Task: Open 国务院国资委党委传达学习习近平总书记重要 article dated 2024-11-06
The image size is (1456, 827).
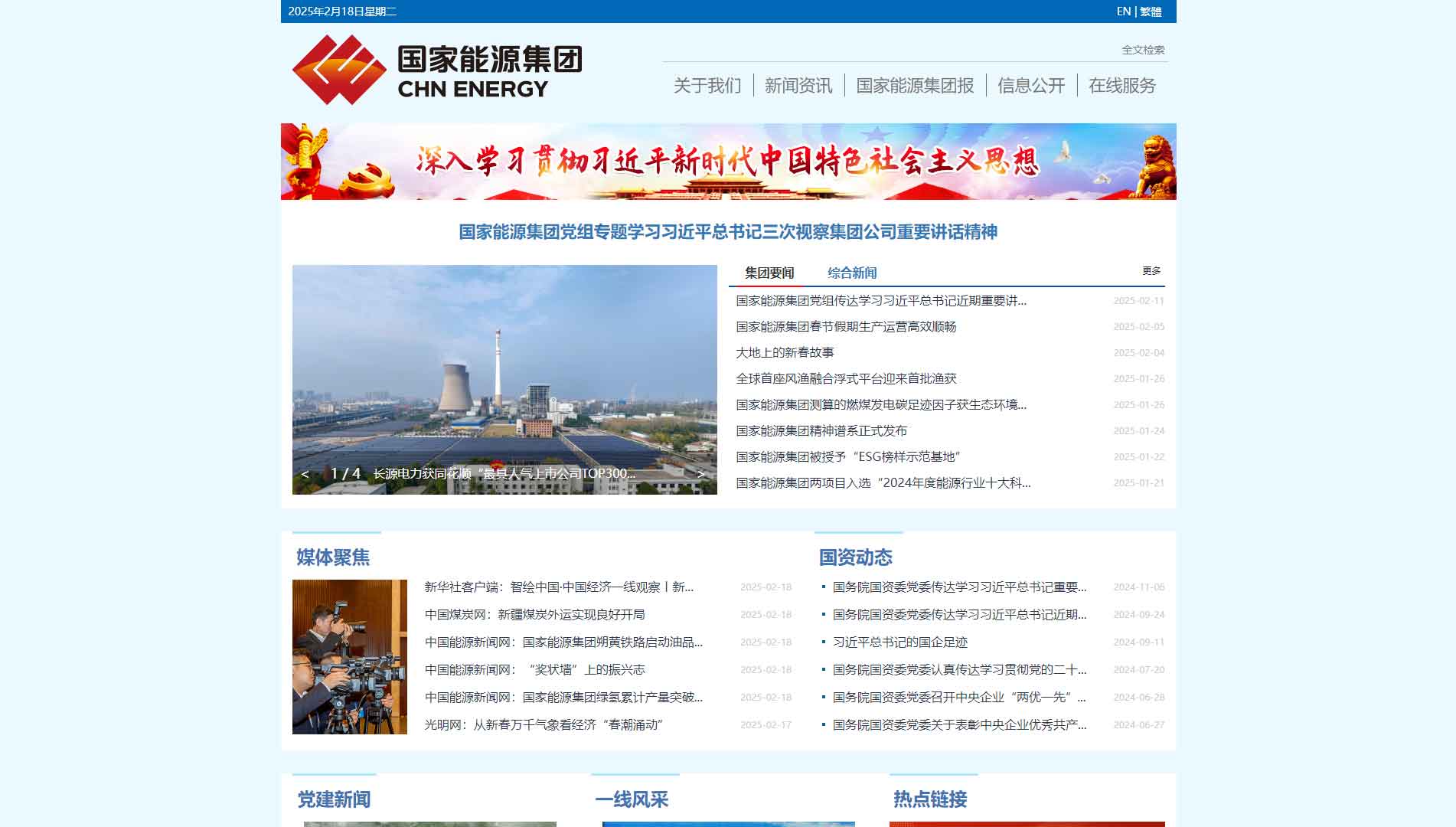Action: pos(960,587)
